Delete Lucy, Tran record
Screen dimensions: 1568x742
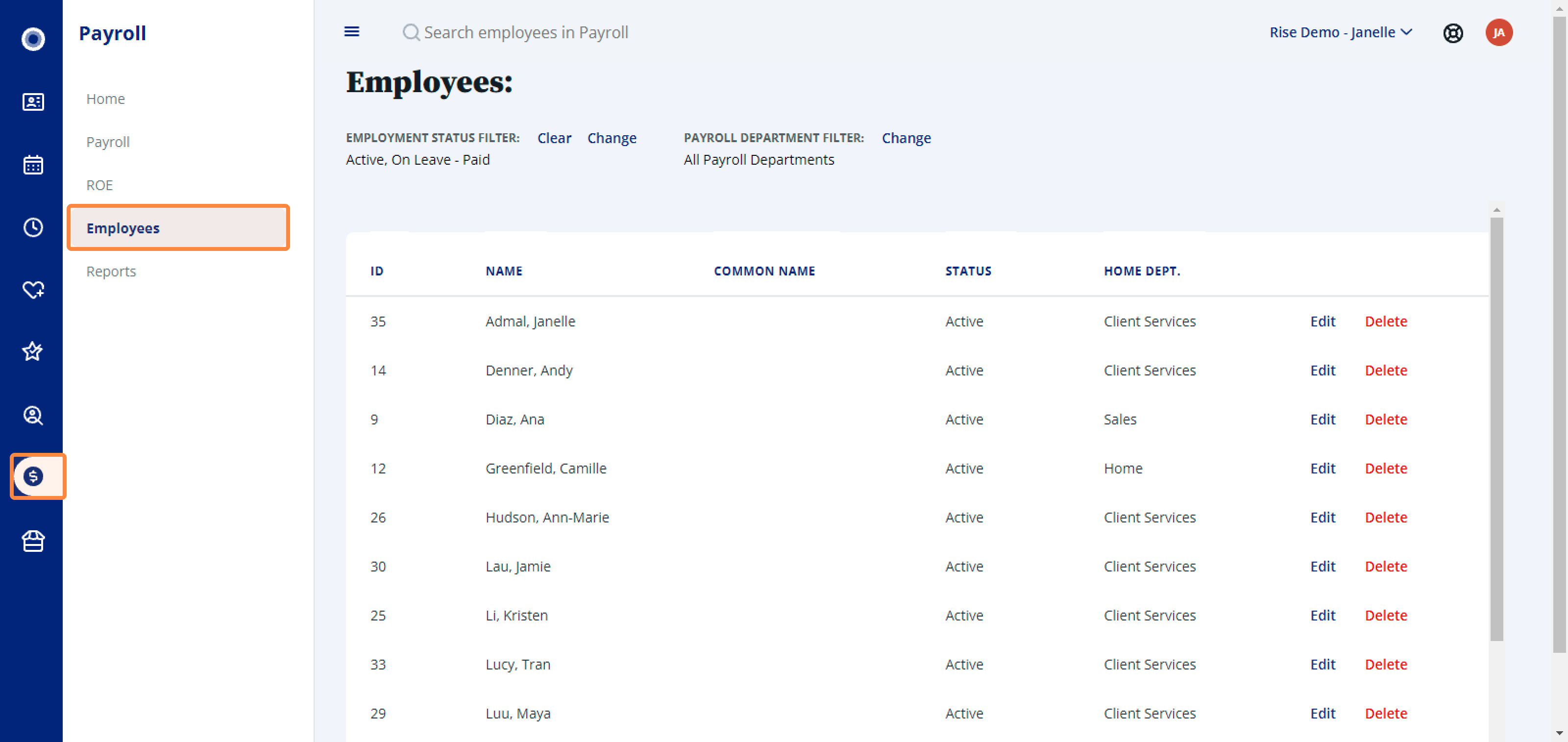(x=1385, y=664)
